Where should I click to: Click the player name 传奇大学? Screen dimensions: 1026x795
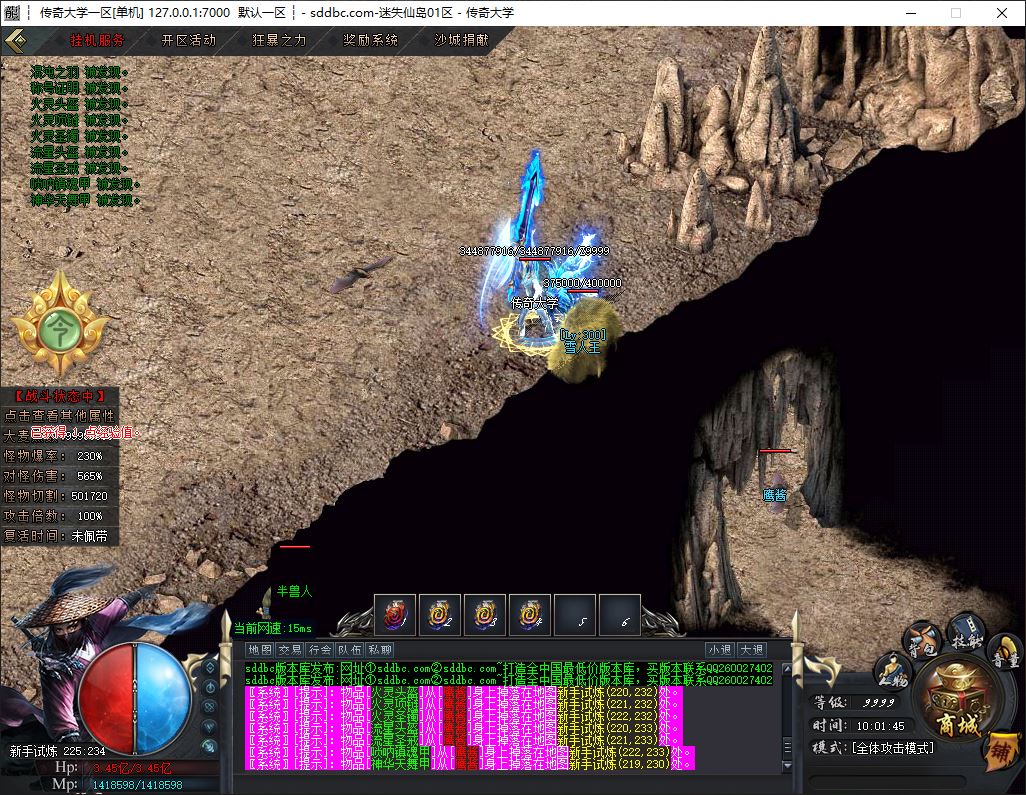[x=535, y=303]
